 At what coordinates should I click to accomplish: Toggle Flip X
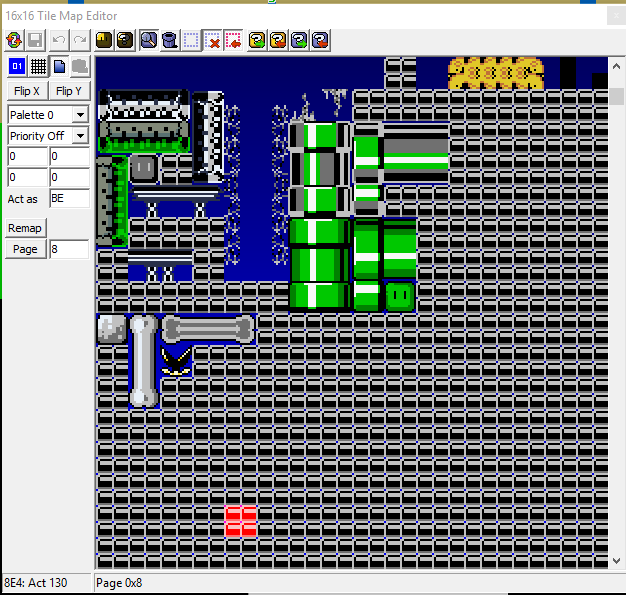click(x=27, y=91)
